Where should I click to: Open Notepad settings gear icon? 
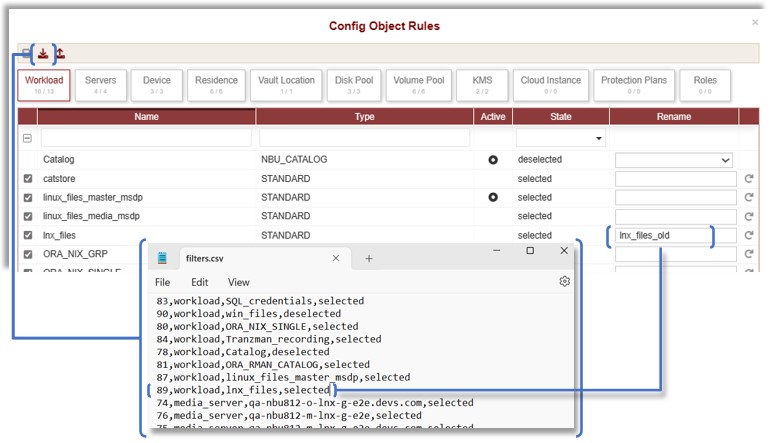pyautogui.click(x=564, y=282)
